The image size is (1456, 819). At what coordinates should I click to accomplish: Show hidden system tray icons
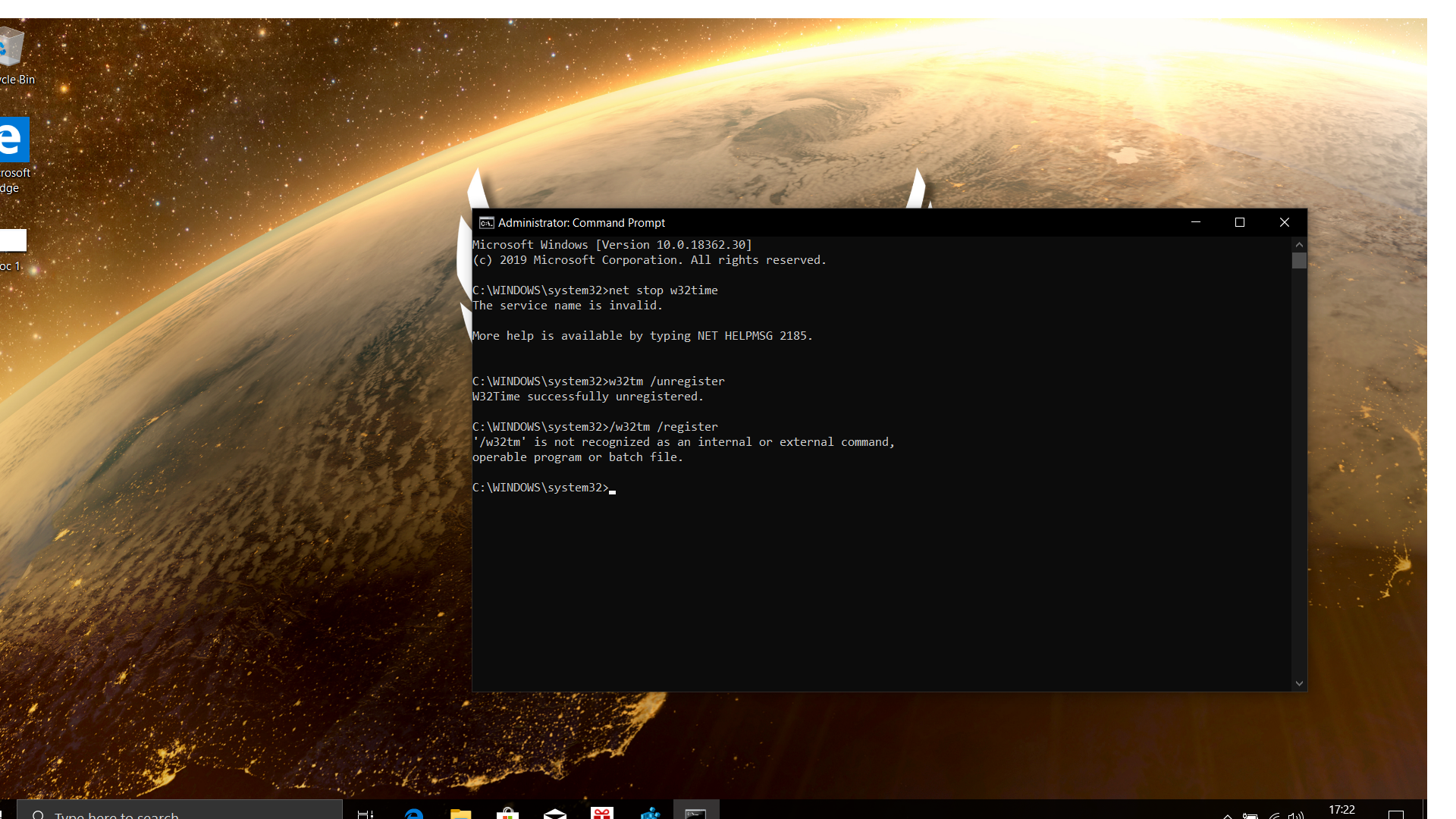pos(1227,815)
